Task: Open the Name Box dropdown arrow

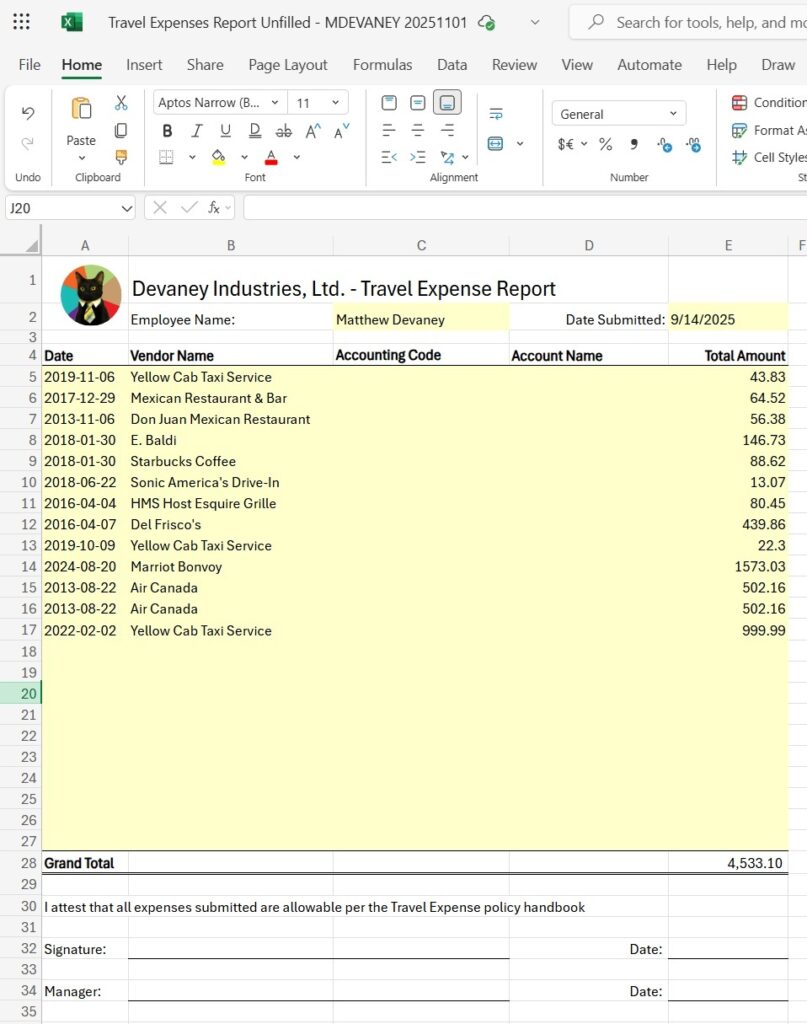Action: point(126,208)
